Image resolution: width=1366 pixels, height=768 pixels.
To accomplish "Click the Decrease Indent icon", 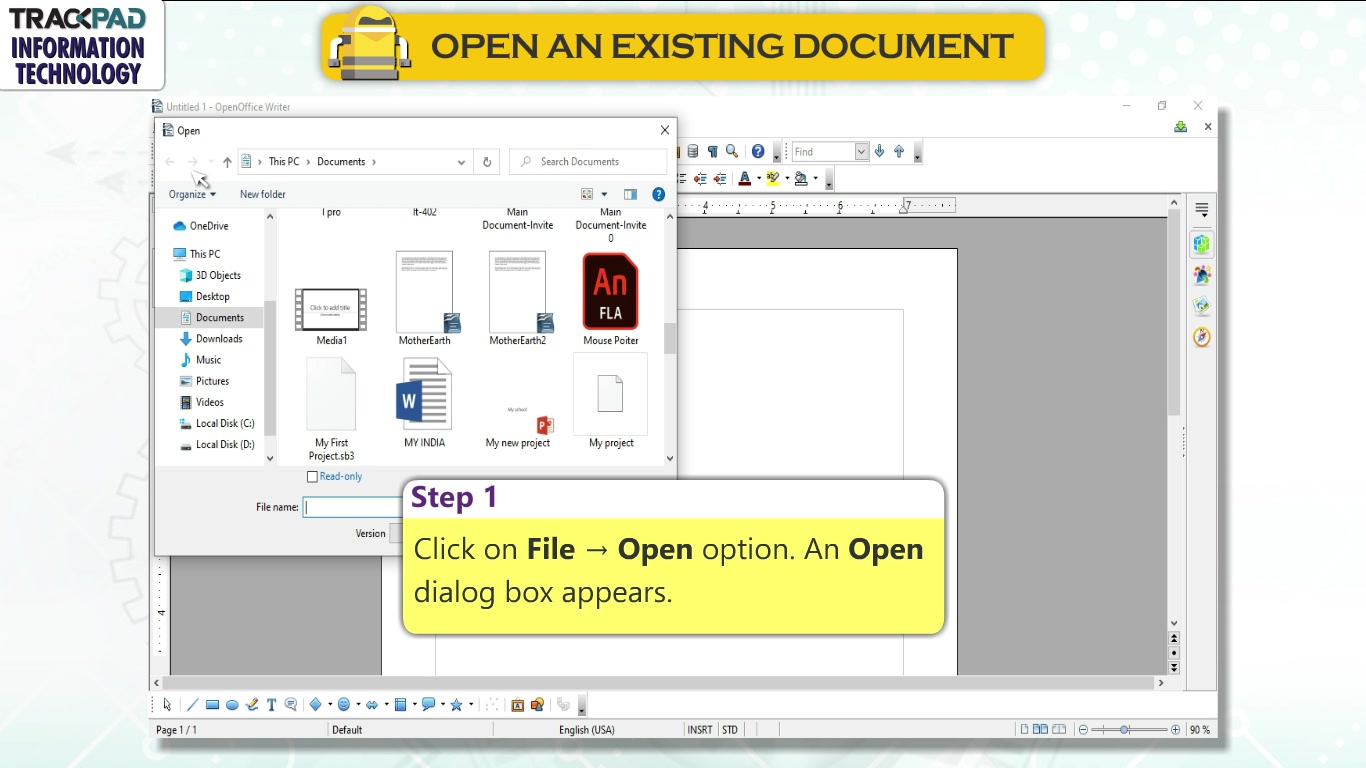I will pos(700,179).
